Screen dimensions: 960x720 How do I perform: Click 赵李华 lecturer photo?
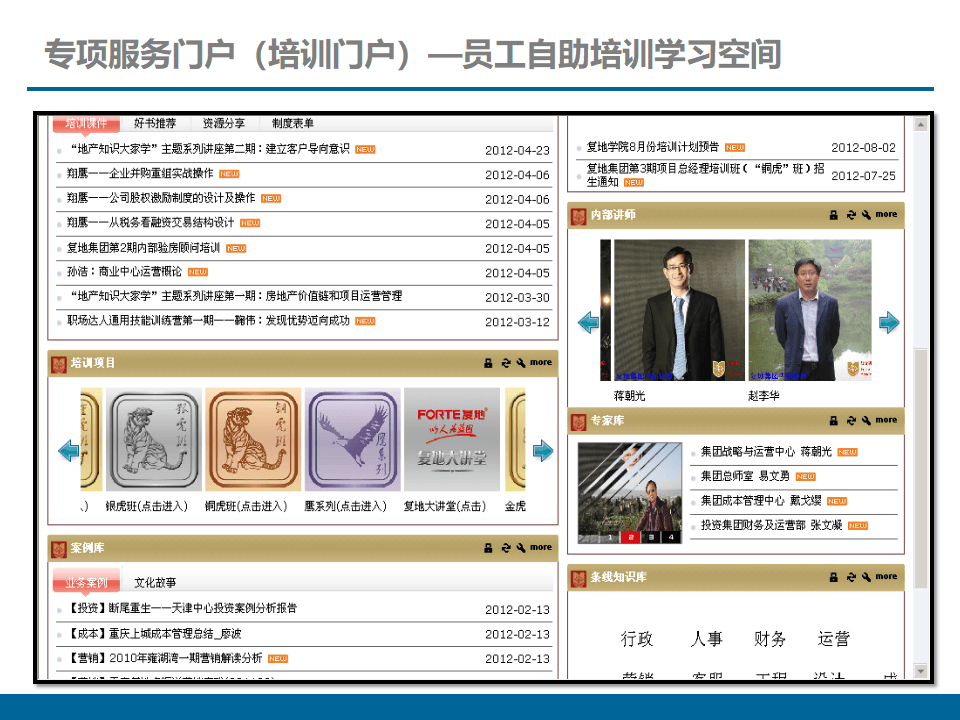[x=809, y=310]
